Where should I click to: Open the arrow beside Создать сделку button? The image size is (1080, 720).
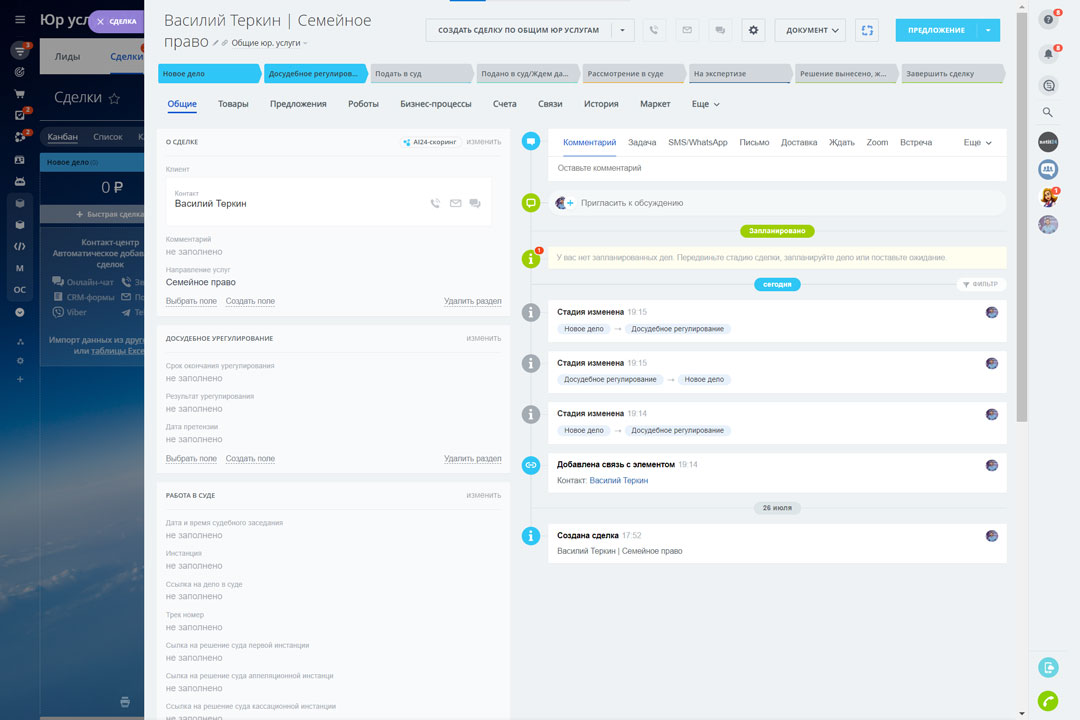623,30
